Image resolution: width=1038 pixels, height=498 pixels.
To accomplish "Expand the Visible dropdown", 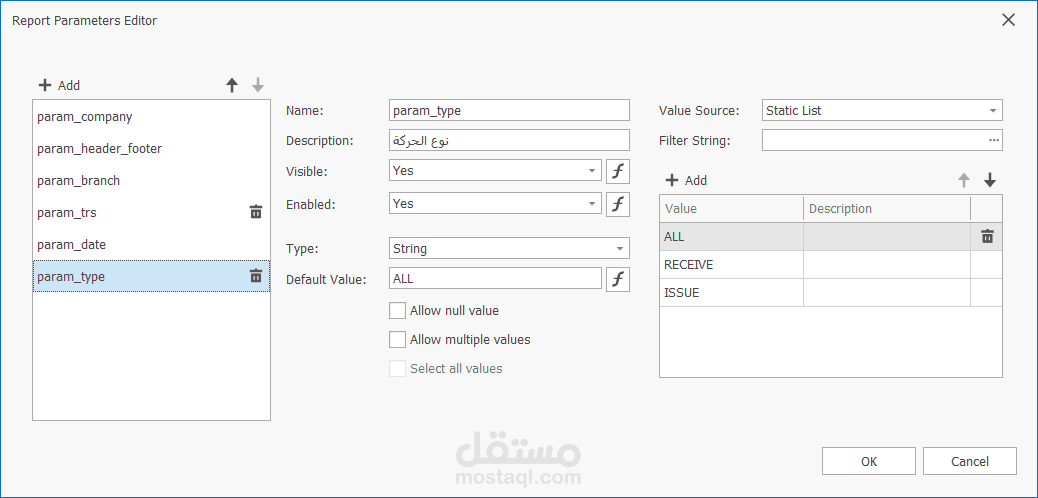I will (x=592, y=171).
